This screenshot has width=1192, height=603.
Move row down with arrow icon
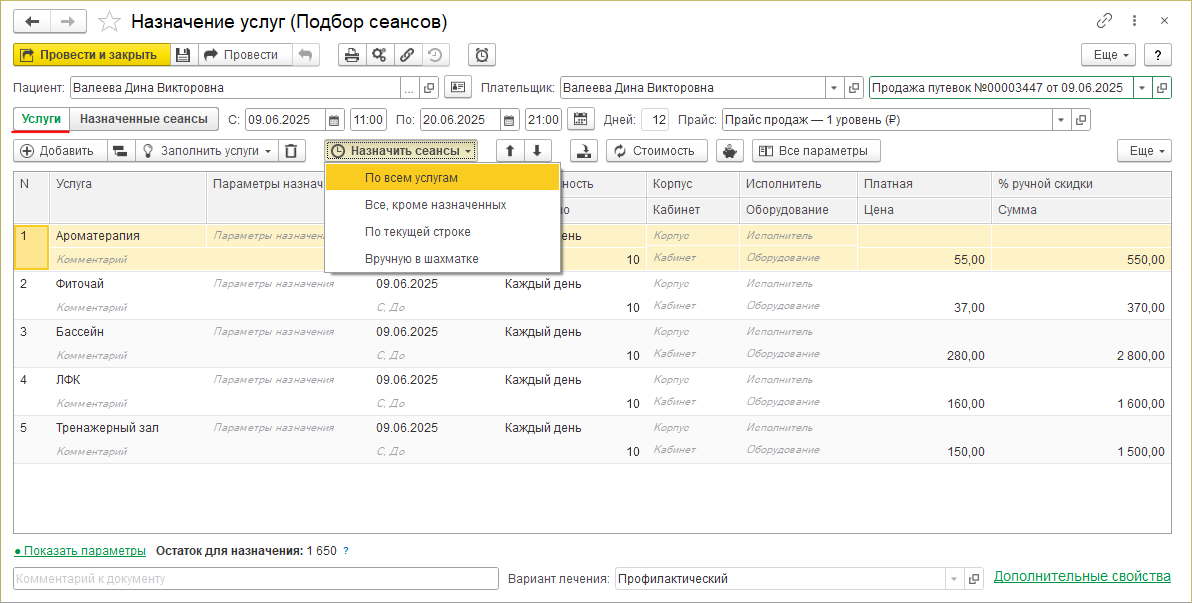537,151
